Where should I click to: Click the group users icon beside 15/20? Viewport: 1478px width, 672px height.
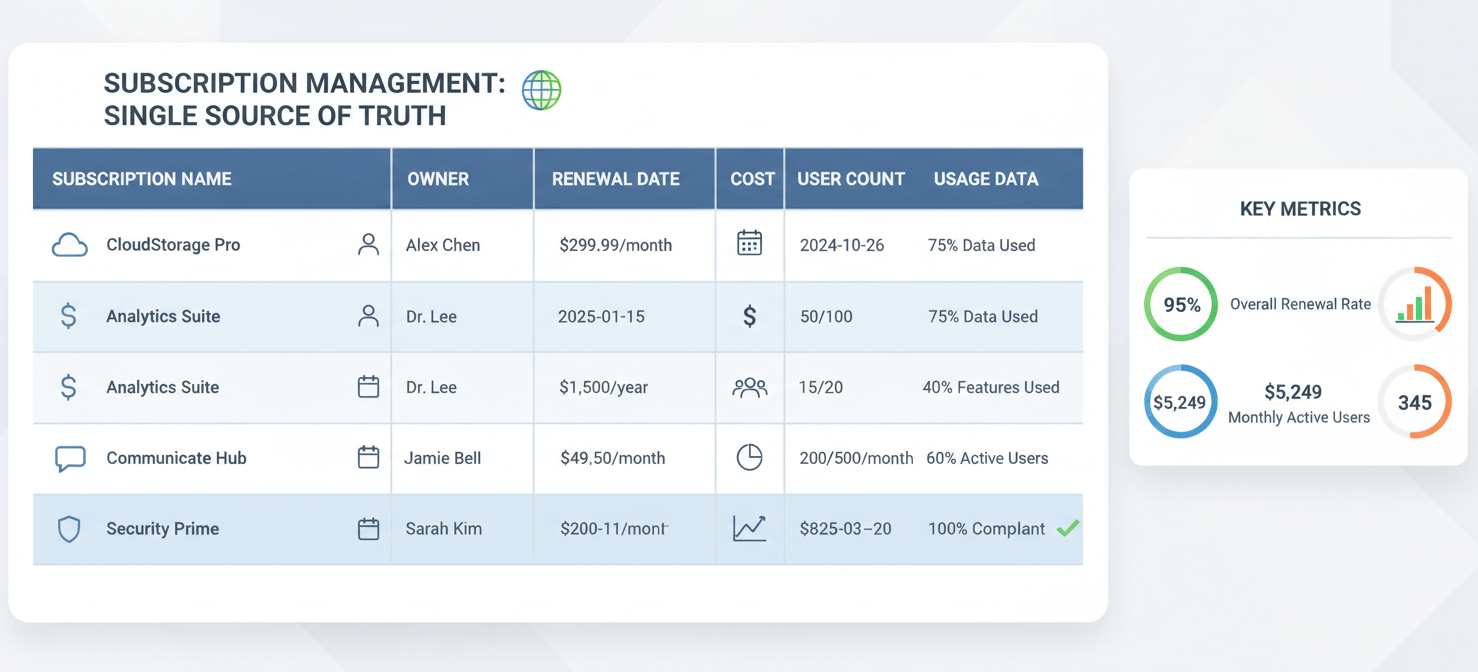point(749,387)
